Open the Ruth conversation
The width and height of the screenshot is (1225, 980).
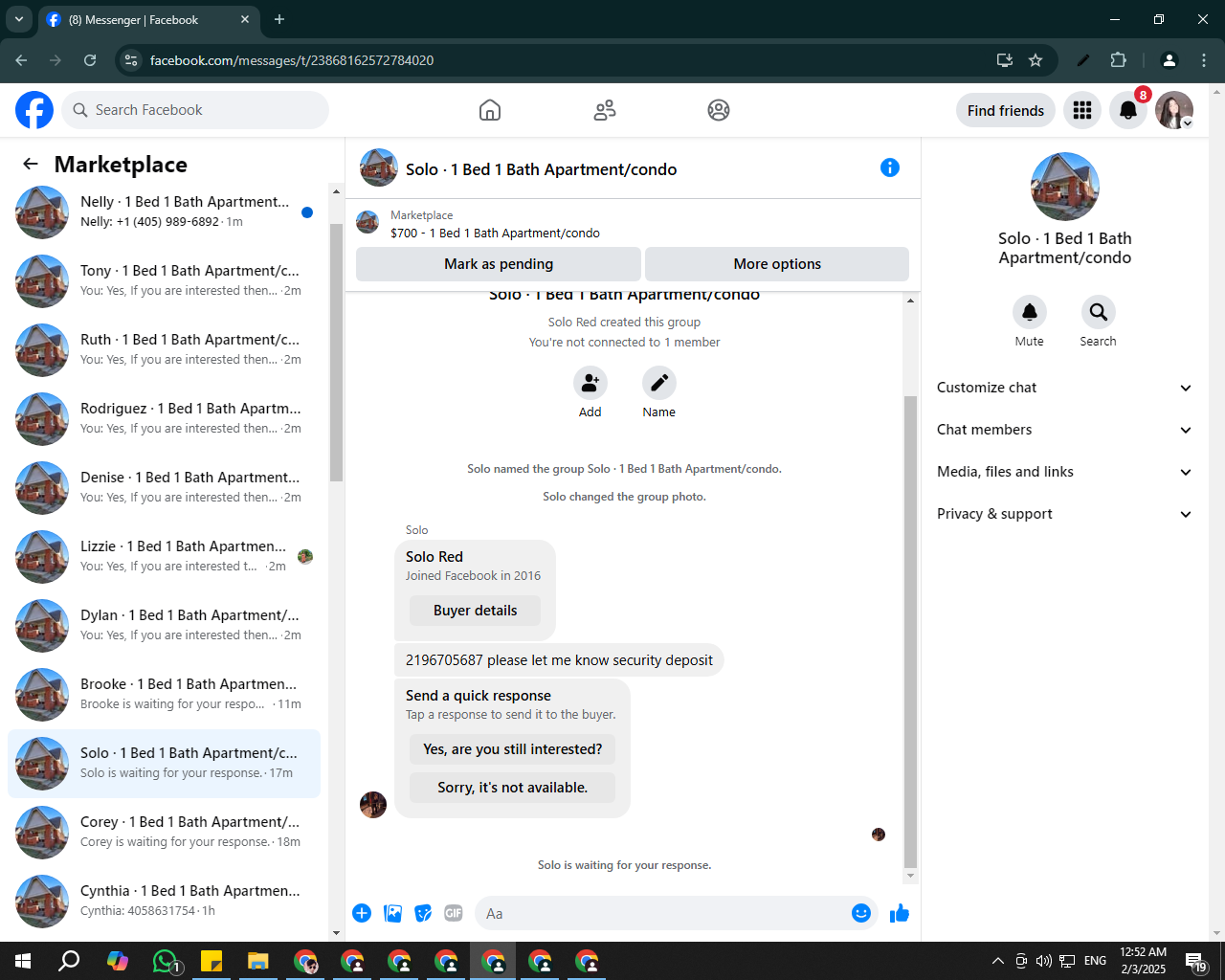pyautogui.click(x=165, y=350)
